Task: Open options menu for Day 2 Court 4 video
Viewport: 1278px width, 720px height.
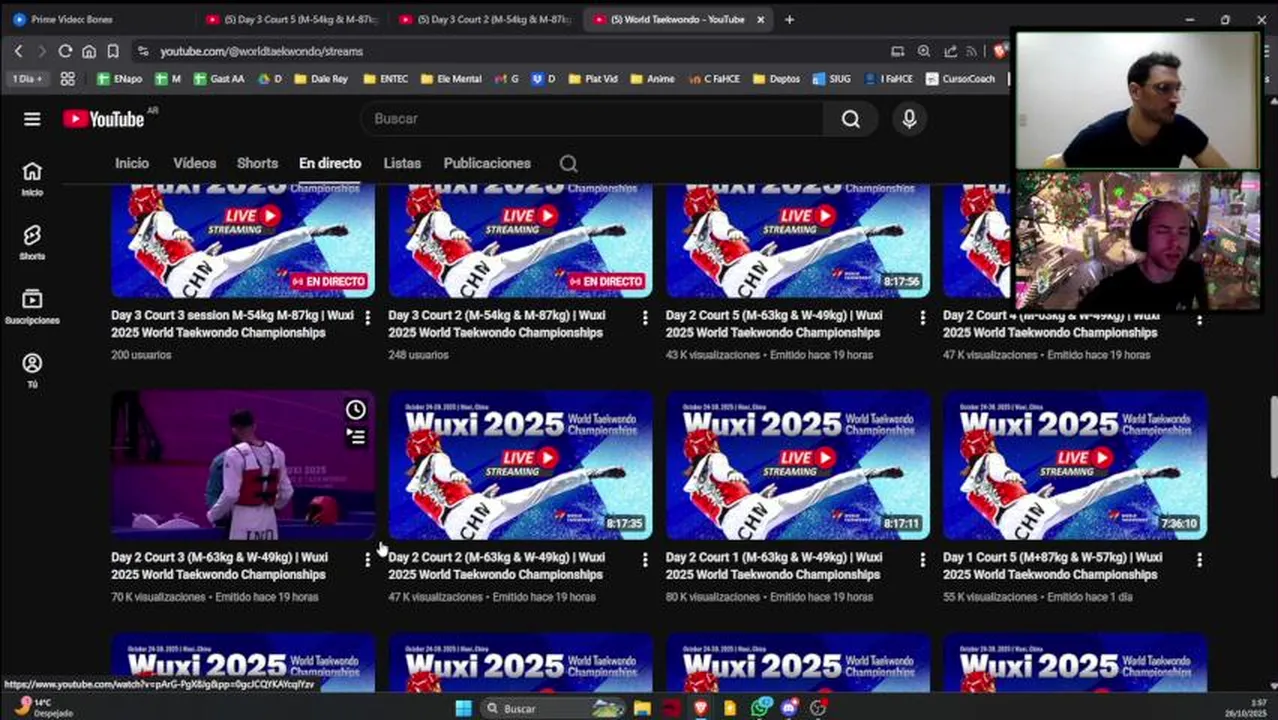Action: 1199,319
